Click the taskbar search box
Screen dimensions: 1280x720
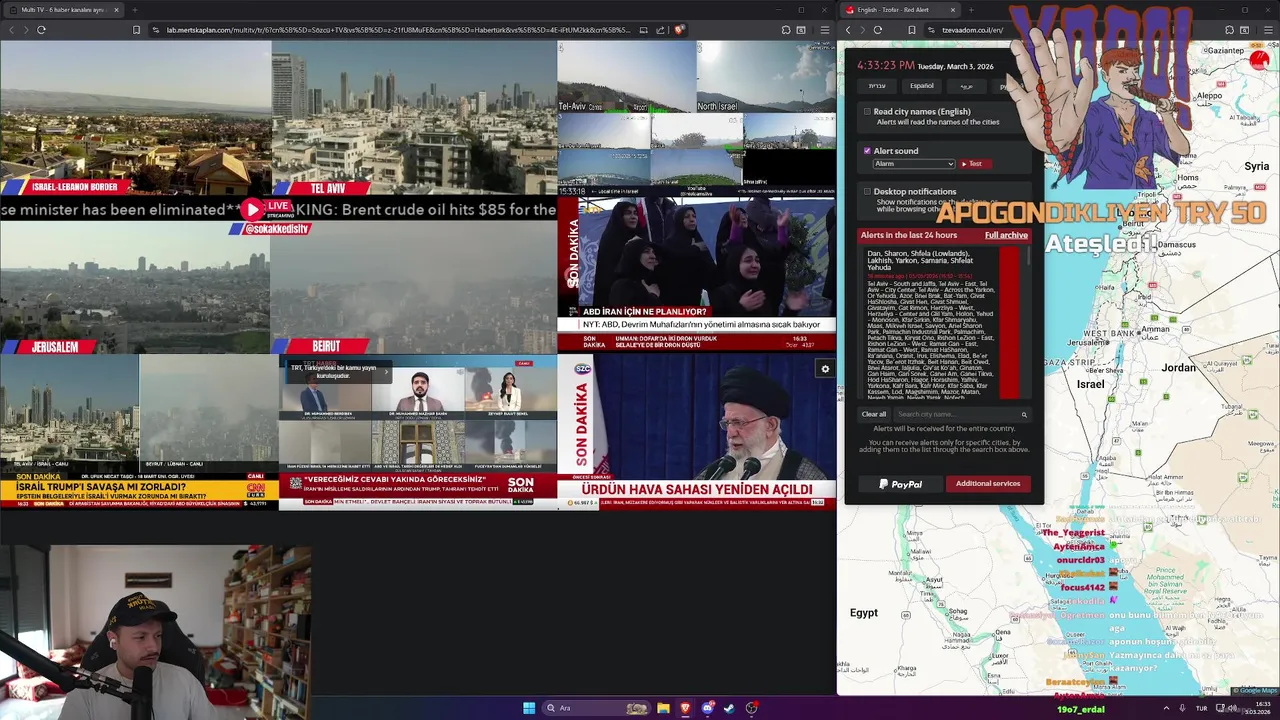coord(596,708)
